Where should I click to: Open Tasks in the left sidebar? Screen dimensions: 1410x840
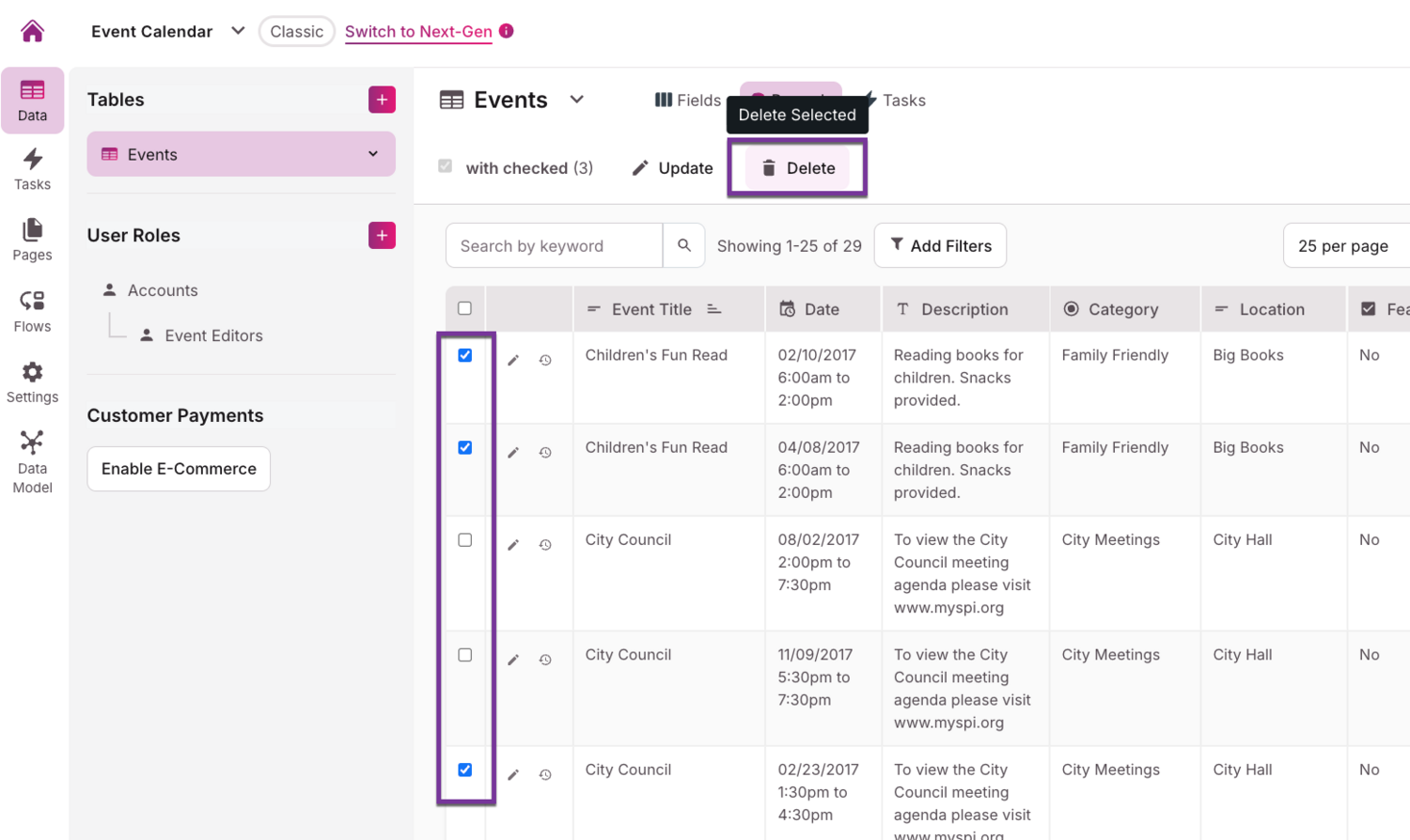(32, 169)
